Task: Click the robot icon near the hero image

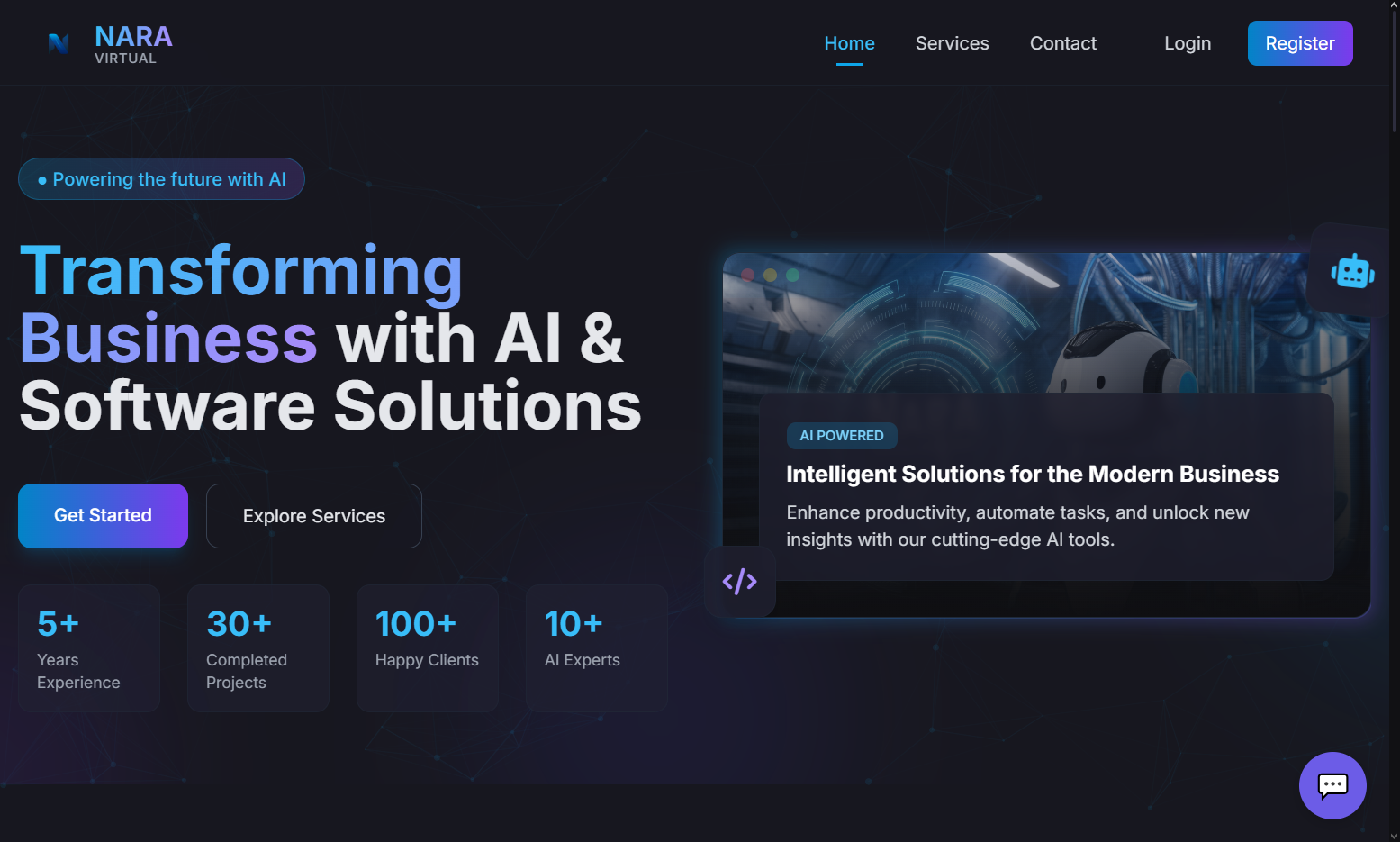Action: (1352, 270)
